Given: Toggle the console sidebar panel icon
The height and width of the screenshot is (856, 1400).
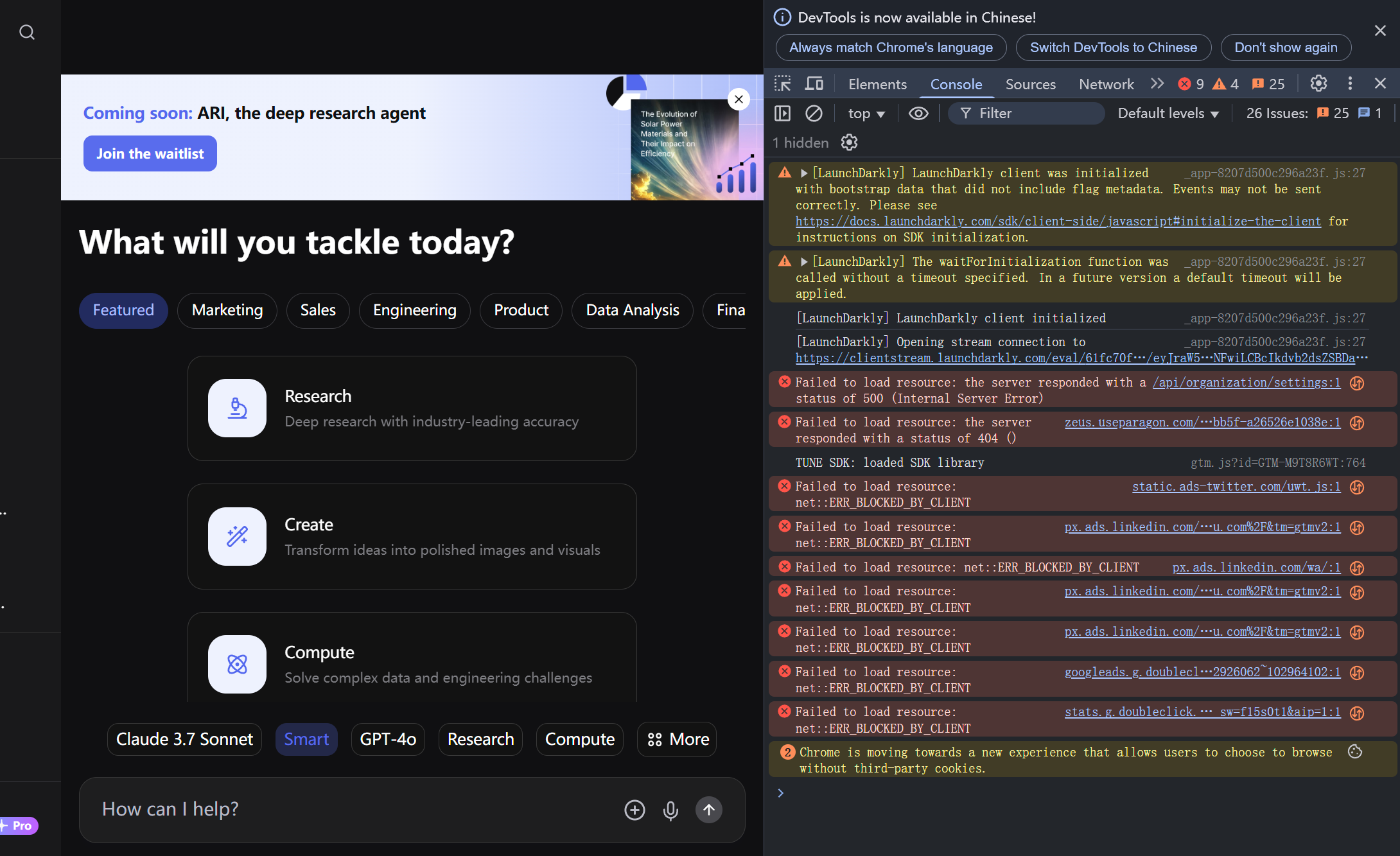Looking at the screenshot, I should click(782, 114).
